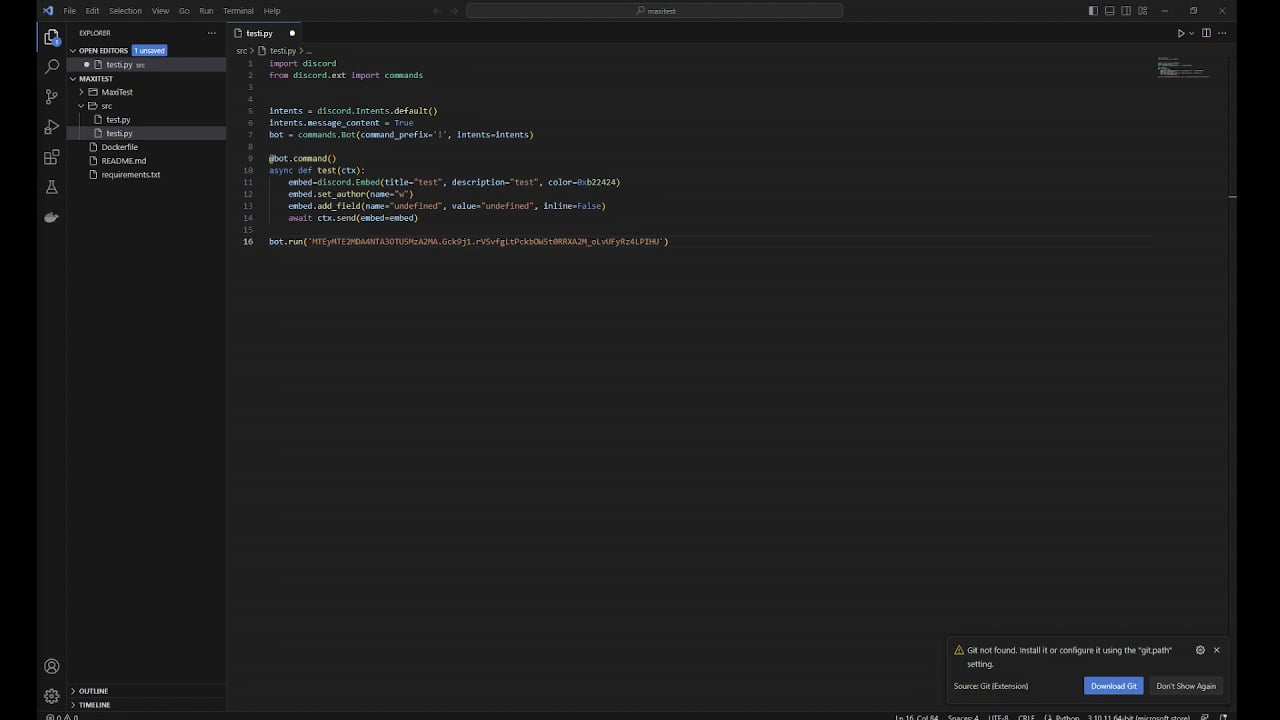Split the editor to the right
Screen dimensions: 1280x720
coord(1206,33)
